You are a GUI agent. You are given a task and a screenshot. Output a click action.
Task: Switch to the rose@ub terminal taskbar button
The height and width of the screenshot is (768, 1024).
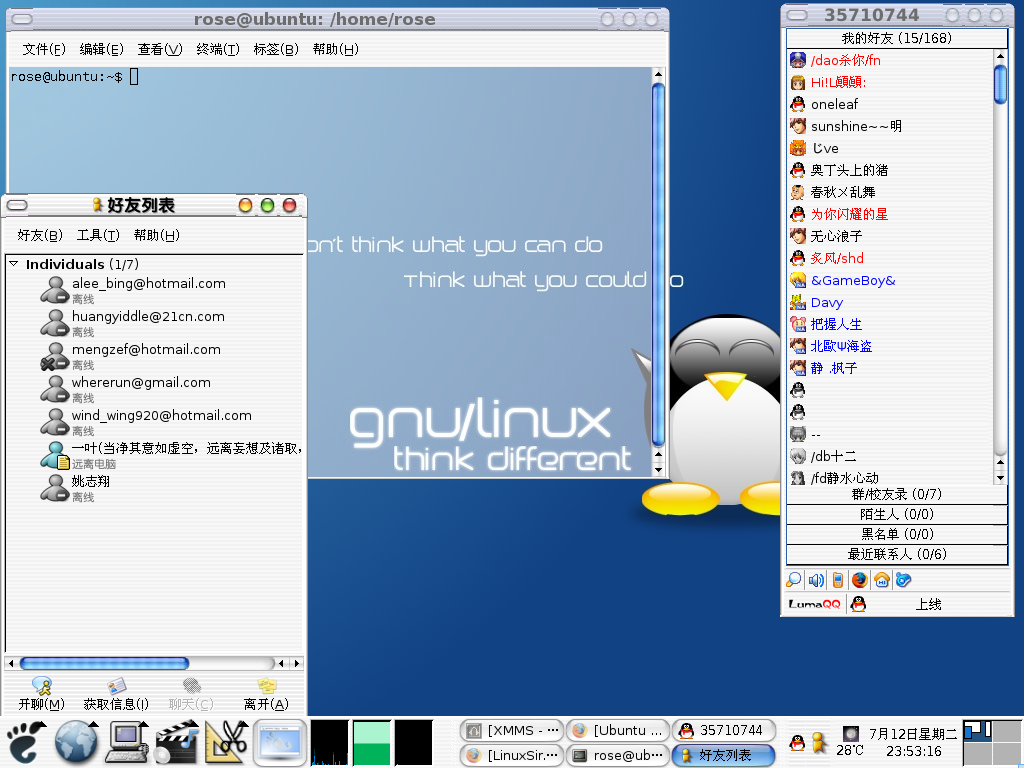617,755
